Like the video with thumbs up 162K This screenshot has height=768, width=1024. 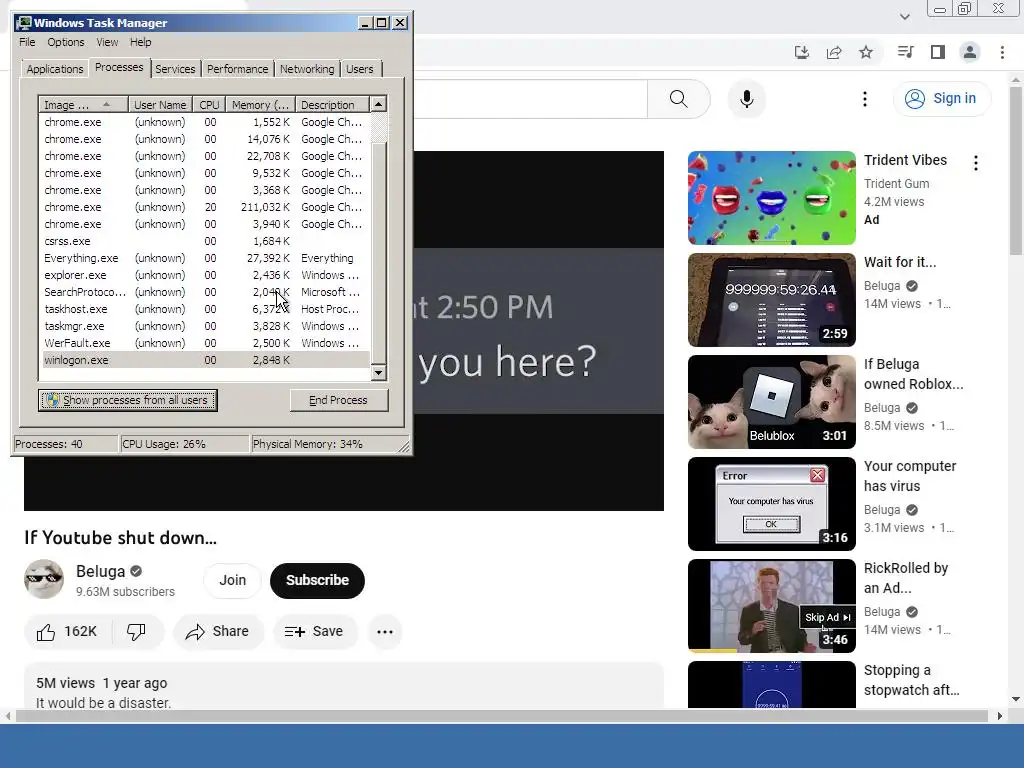pyautogui.click(x=67, y=632)
